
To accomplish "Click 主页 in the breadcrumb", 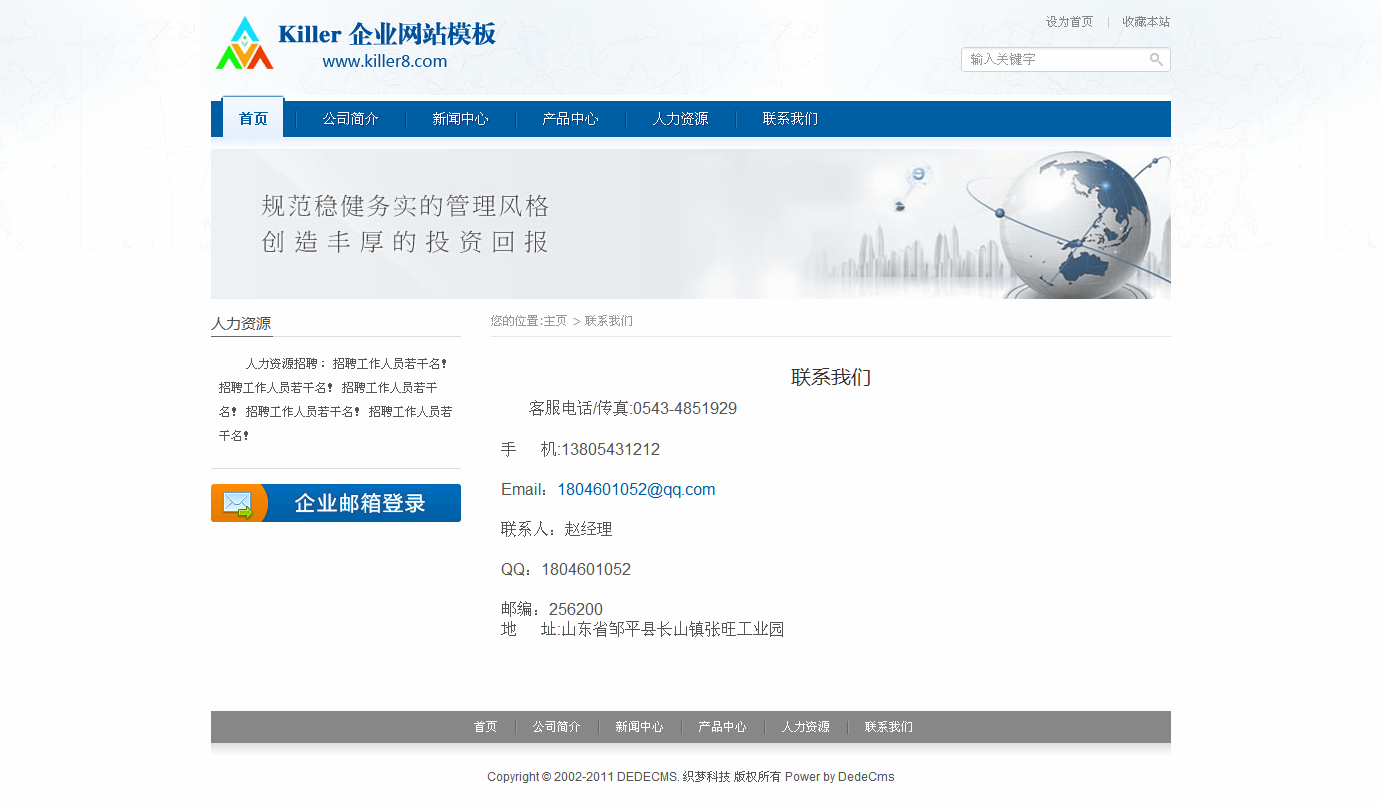I will [x=555, y=321].
